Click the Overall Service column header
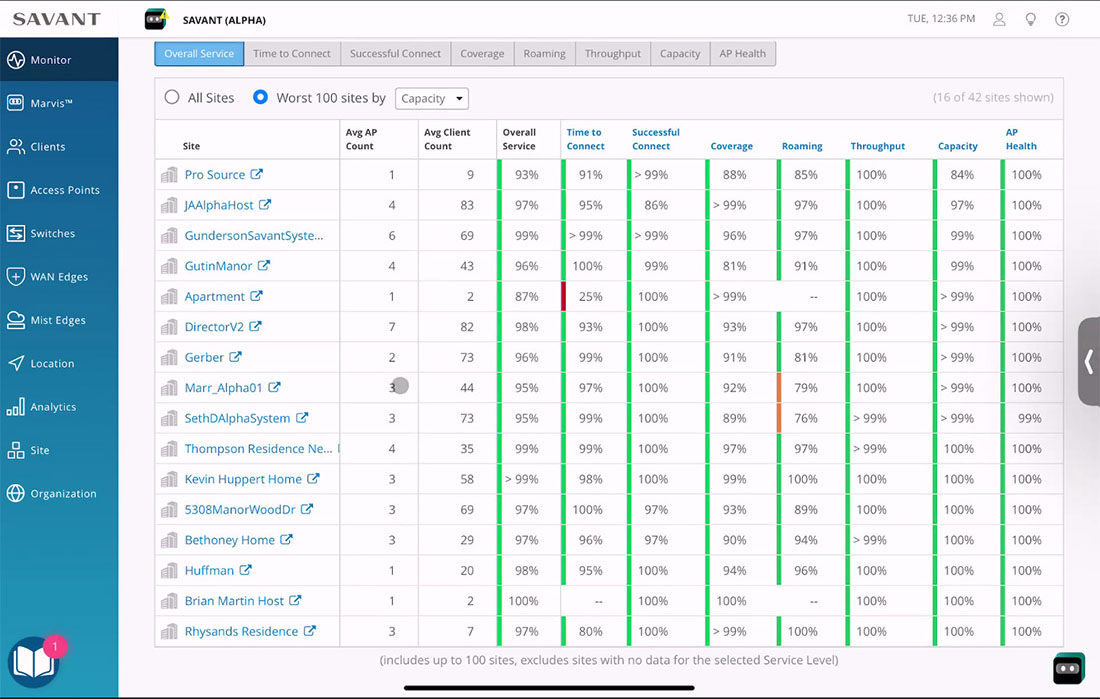Image resolution: width=1100 pixels, height=699 pixels. pyautogui.click(x=519, y=139)
